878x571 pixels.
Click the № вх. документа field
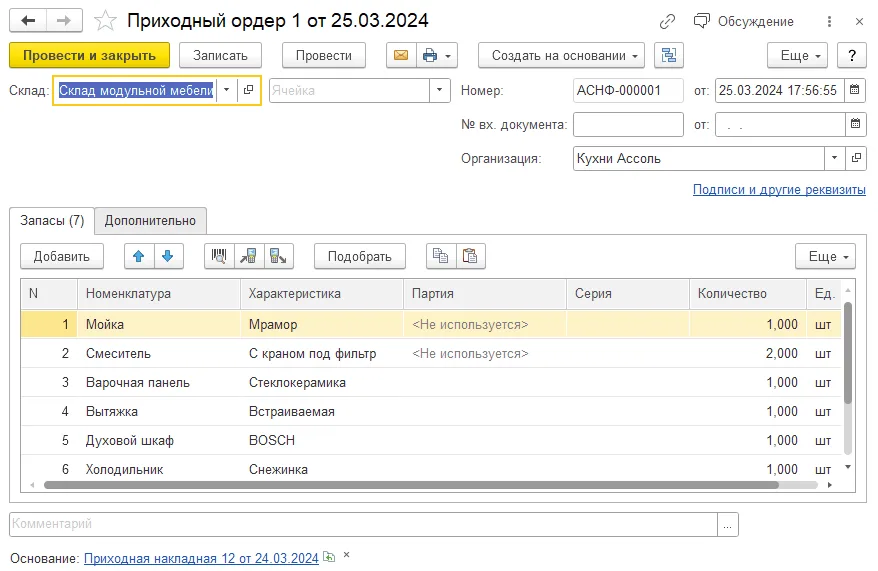coord(628,124)
